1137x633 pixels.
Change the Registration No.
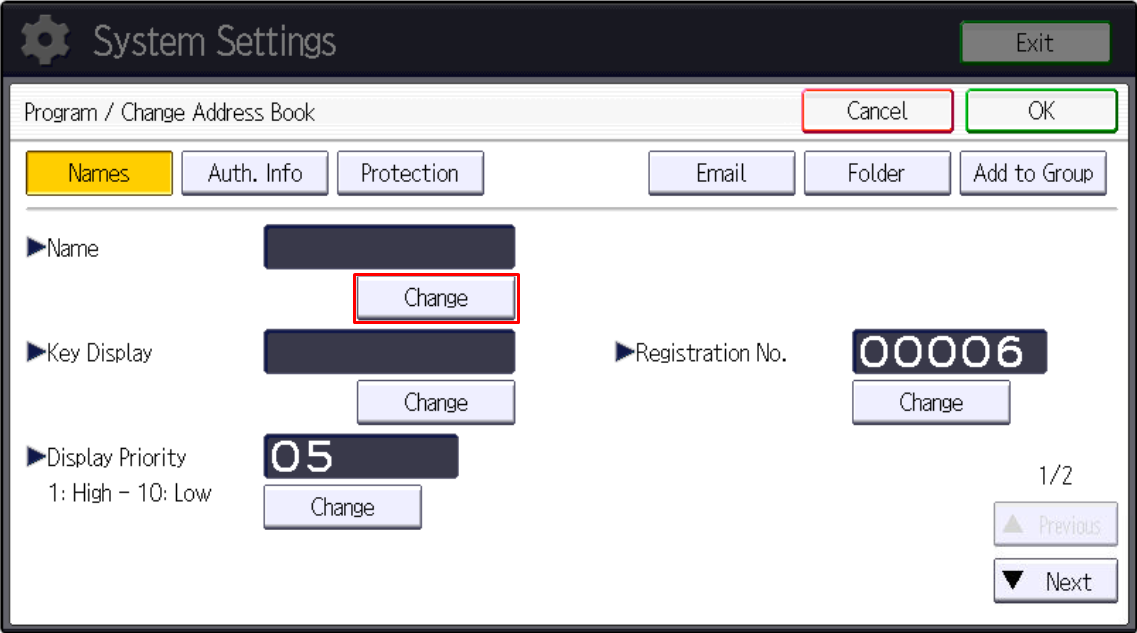[x=930, y=402]
